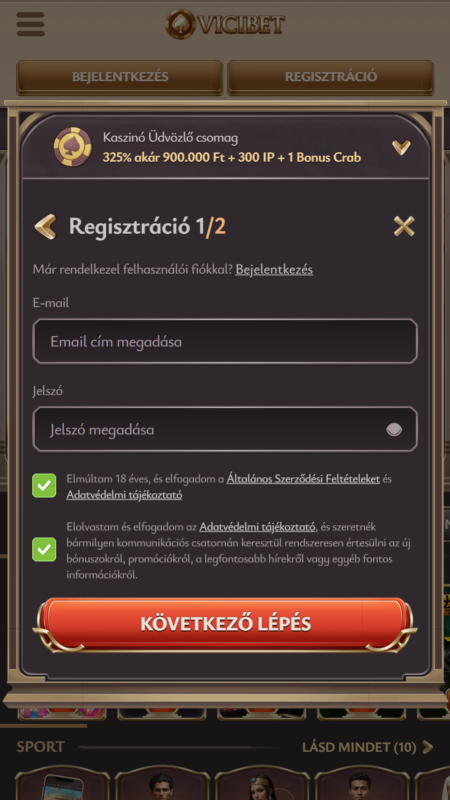Focus the Email cím megadása field
The width and height of the screenshot is (450, 800).
[225, 341]
